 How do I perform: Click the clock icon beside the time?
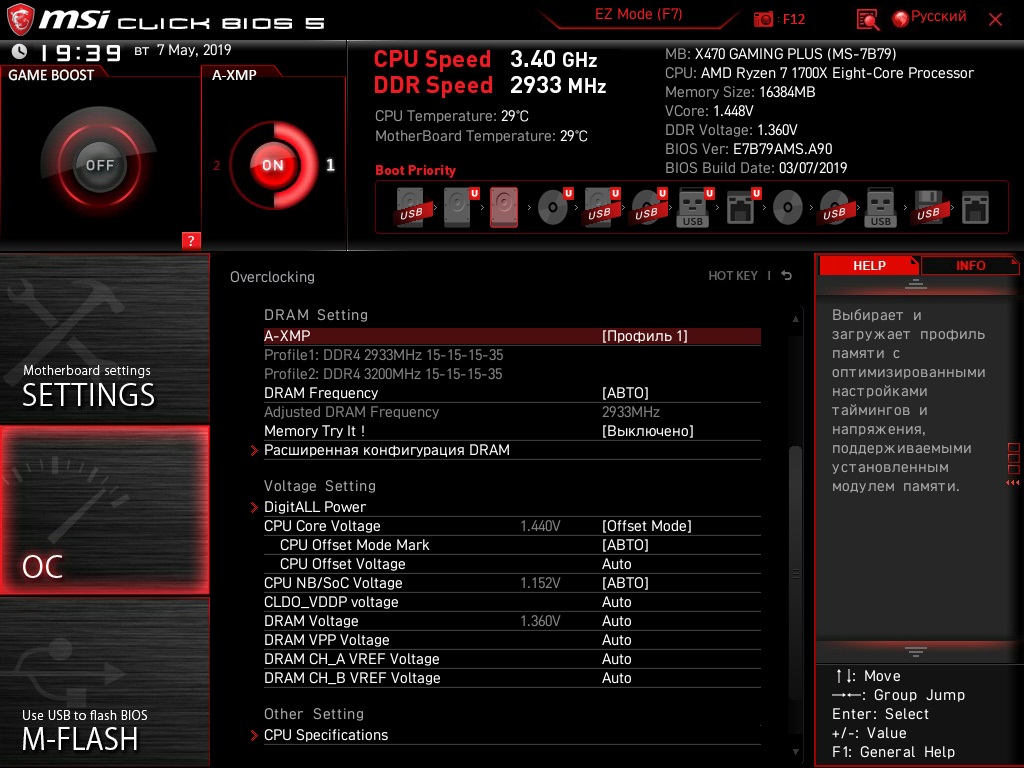pos(20,51)
